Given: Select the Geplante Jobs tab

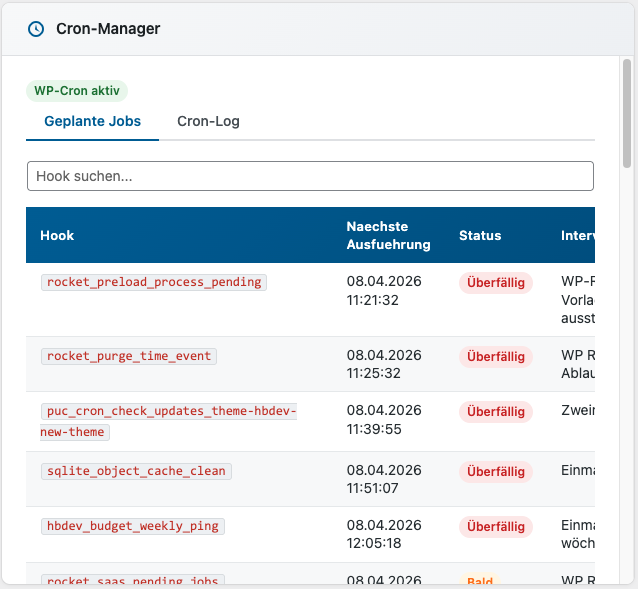Looking at the screenshot, I should [92, 121].
